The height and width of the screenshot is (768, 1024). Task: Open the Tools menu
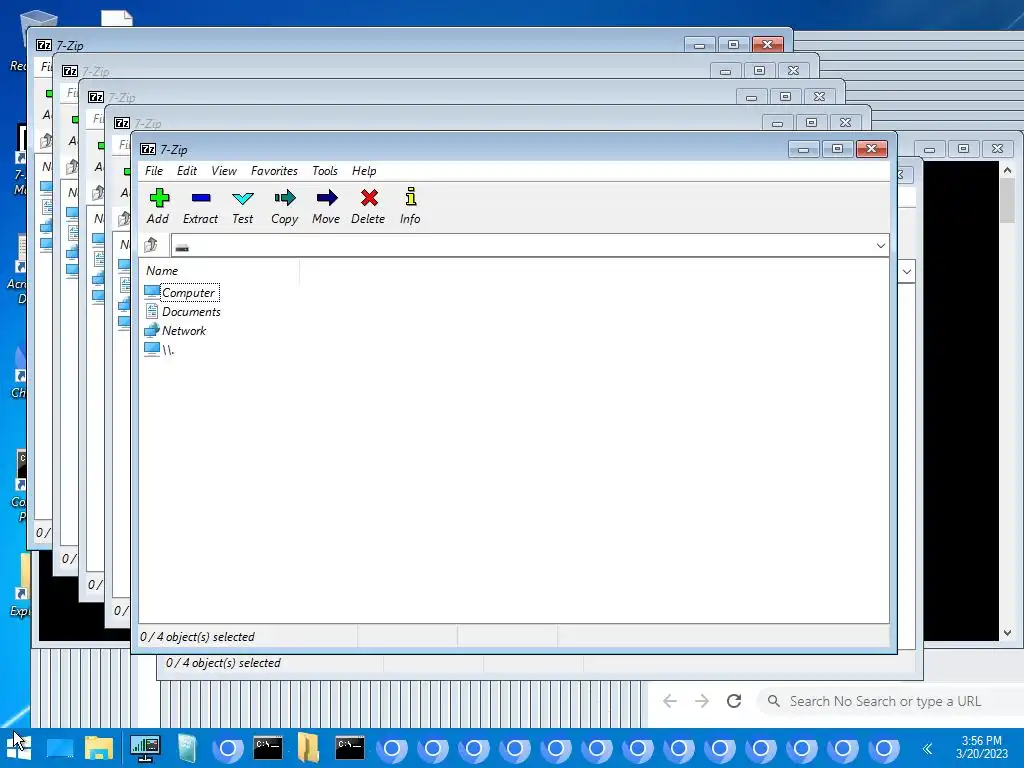coord(325,170)
